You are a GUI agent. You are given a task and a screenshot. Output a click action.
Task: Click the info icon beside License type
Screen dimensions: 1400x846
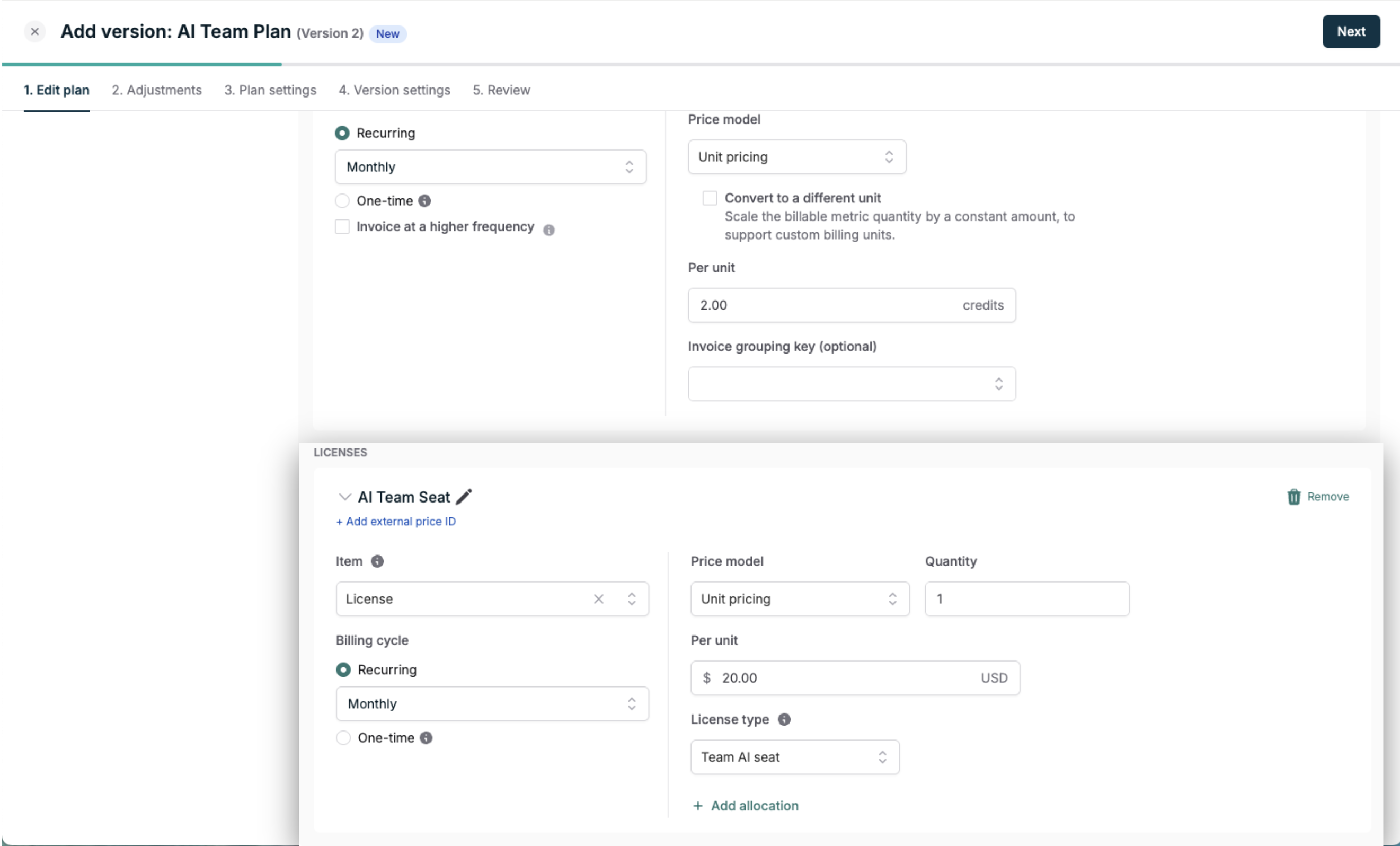point(784,719)
